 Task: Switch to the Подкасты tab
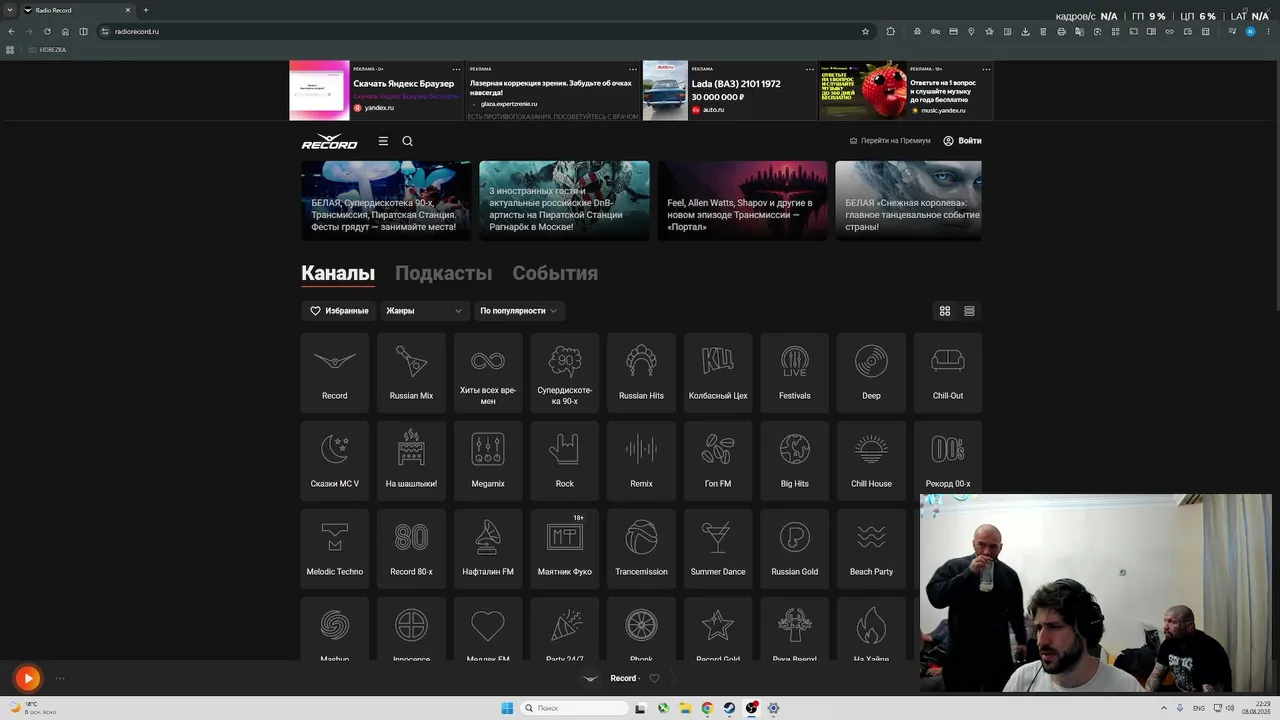point(443,273)
